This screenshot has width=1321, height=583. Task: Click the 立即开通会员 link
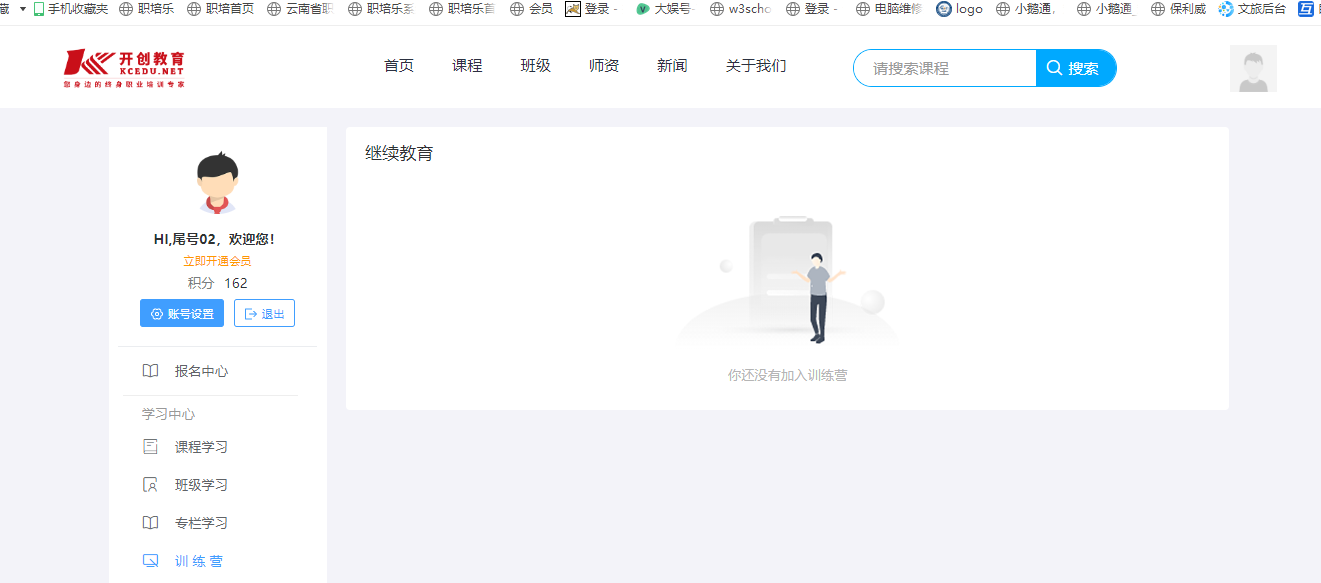click(x=217, y=261)
